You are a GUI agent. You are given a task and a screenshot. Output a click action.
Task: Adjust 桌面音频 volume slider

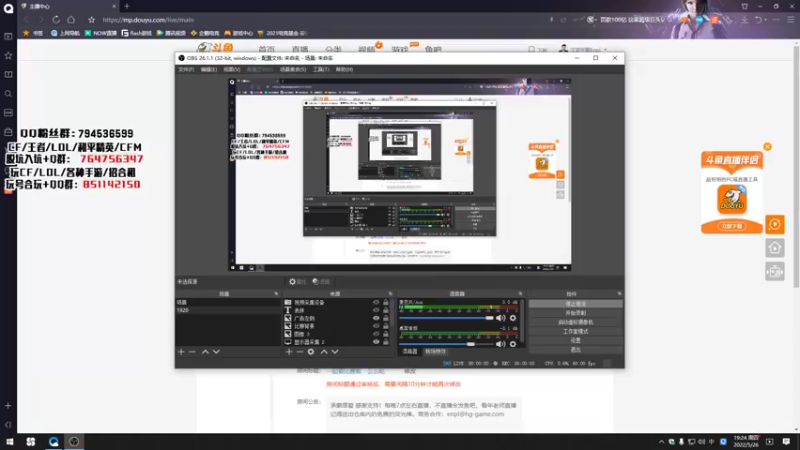(446, 344)
